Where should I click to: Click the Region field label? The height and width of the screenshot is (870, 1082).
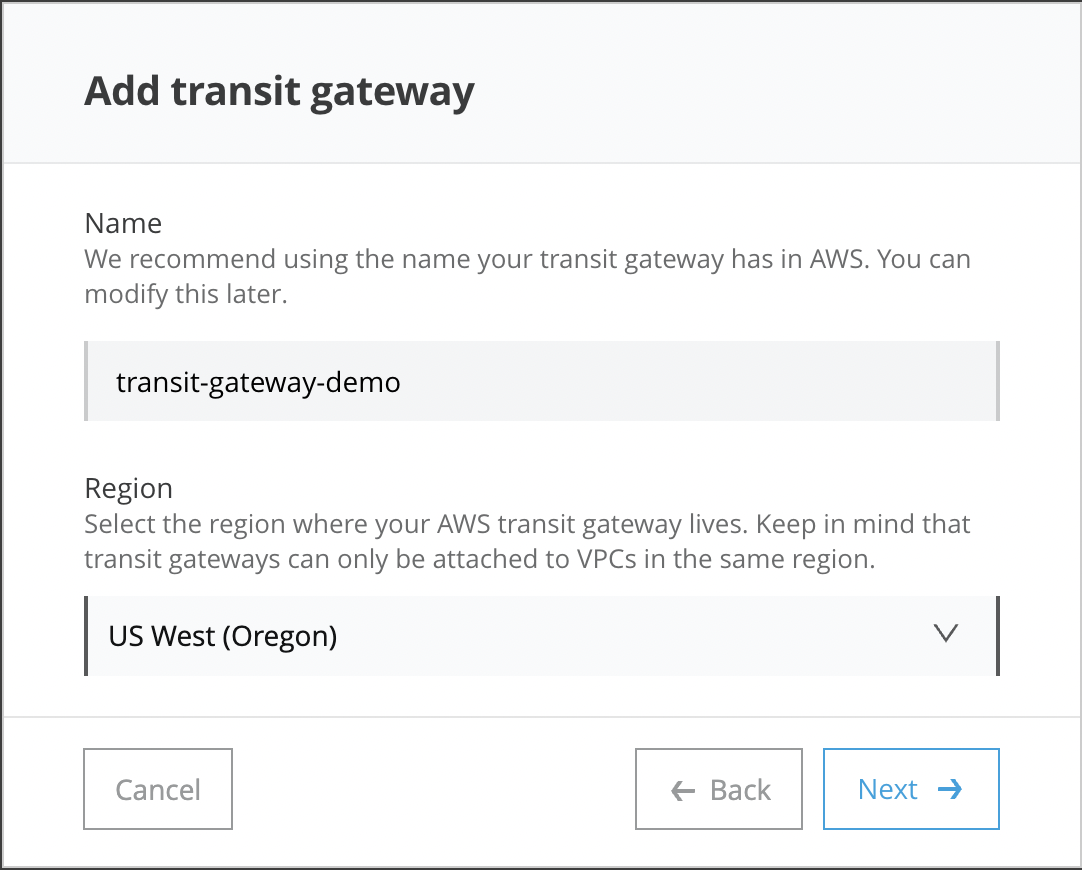click(x=128, y=488)
